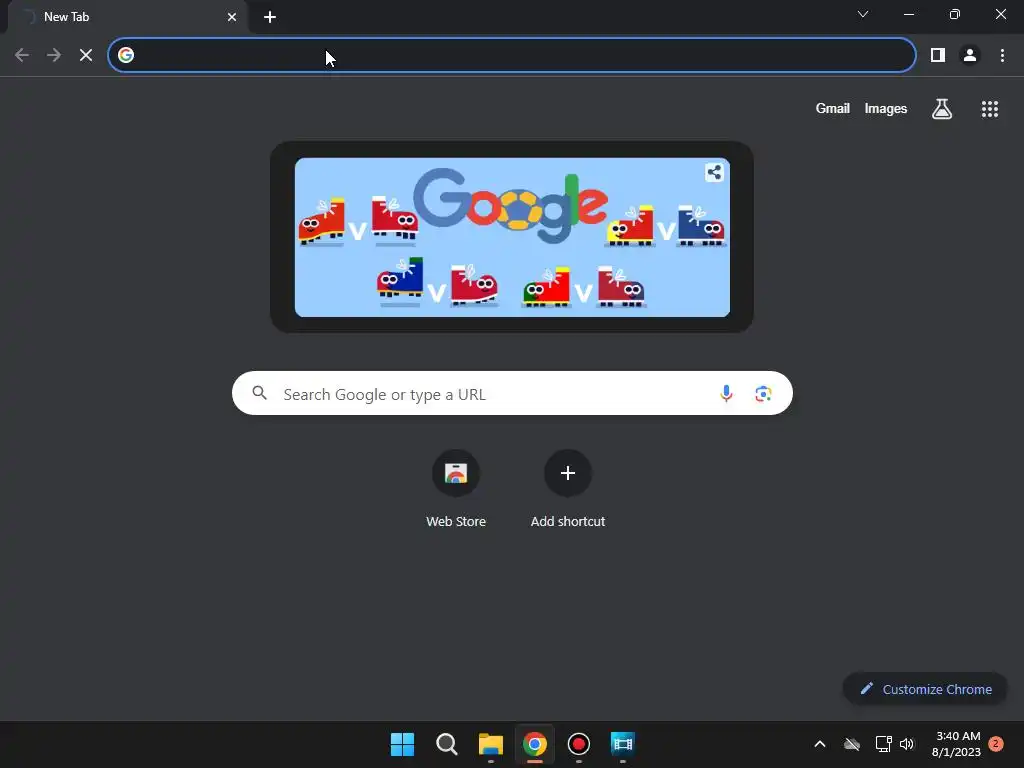The image size is (1024, 768).
Task: Click the magnifier in the search box
Action: [x=260, y=393]
